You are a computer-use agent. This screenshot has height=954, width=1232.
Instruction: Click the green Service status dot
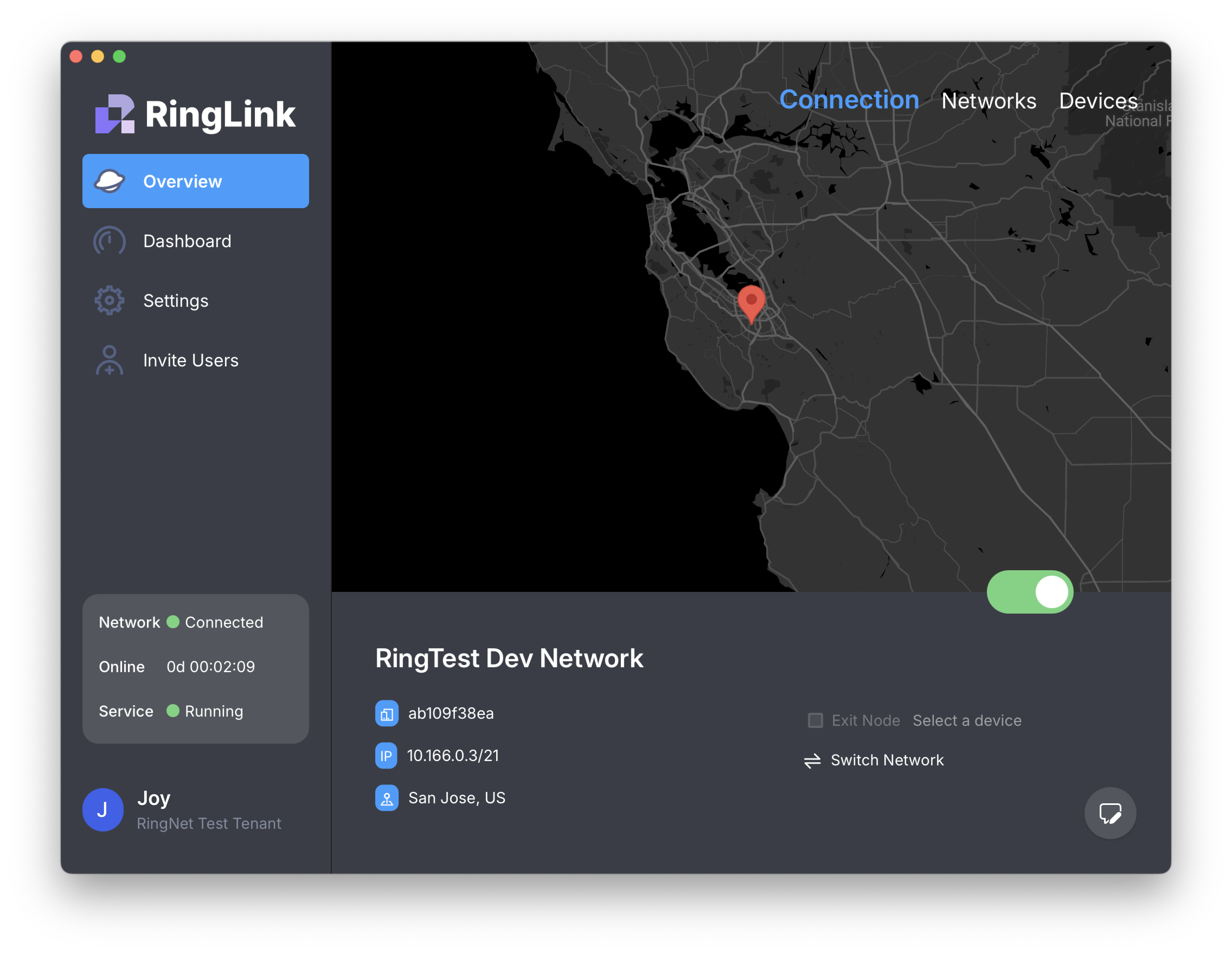pos(173,711)
